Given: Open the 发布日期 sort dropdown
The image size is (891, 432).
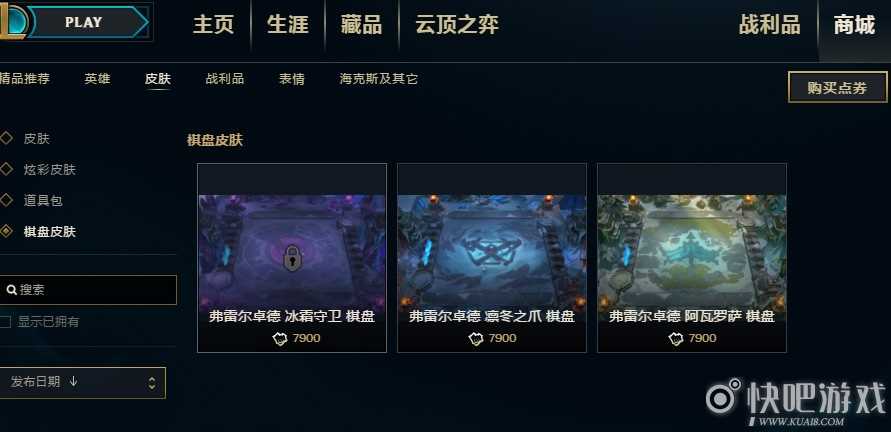Looking at the screenshot, I should pyautogui.click(x=82, y=383).
